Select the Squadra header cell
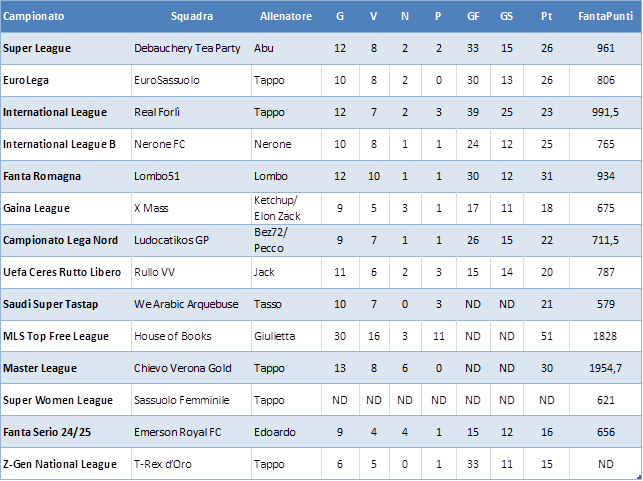 coord(192,16)
